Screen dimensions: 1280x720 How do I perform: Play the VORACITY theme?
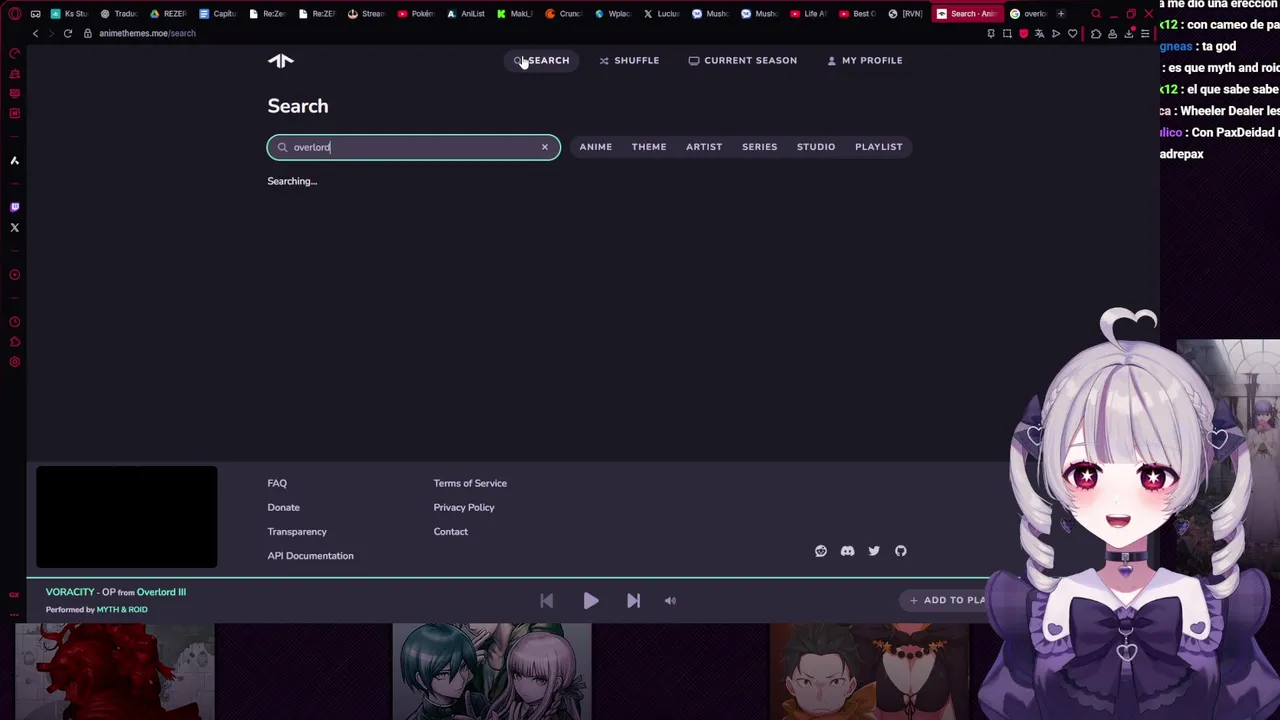(591, 601)
